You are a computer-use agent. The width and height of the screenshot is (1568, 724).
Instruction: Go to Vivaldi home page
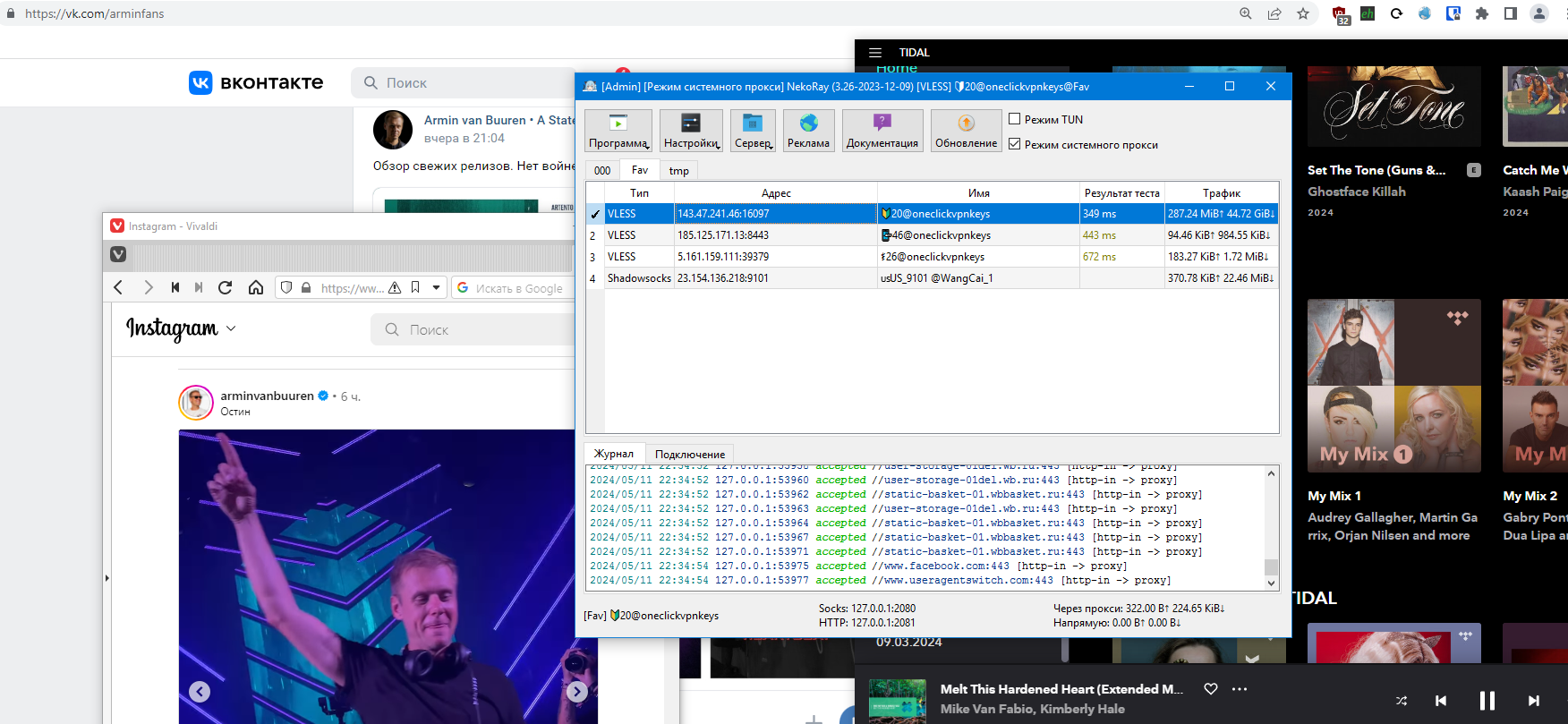tap(256, 287)
